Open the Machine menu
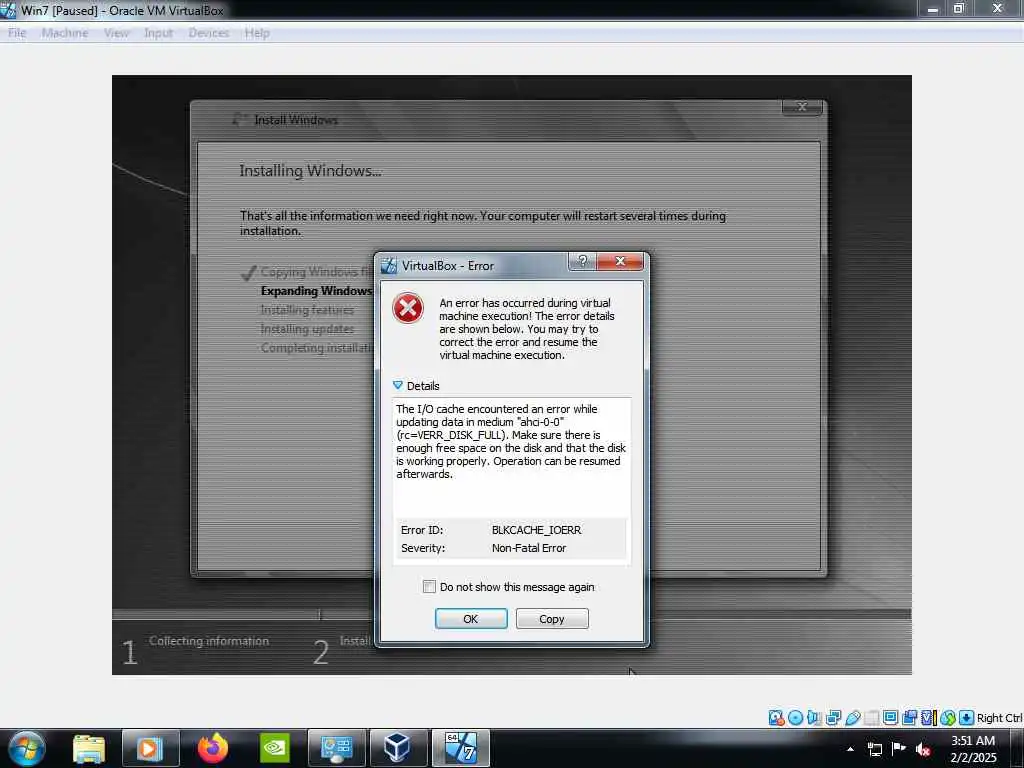 (65, 33)
